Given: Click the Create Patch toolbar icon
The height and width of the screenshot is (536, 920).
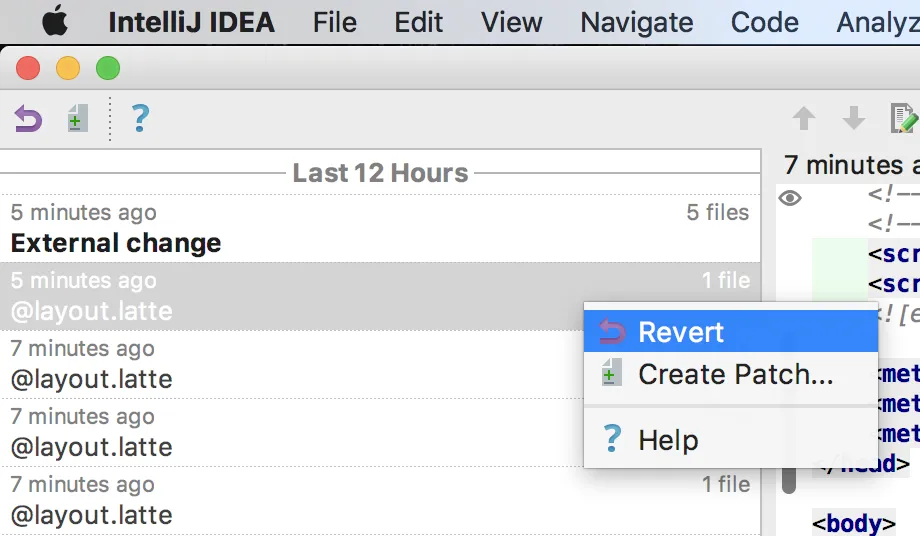Looking at the screenshot, I should coord(77,120).
